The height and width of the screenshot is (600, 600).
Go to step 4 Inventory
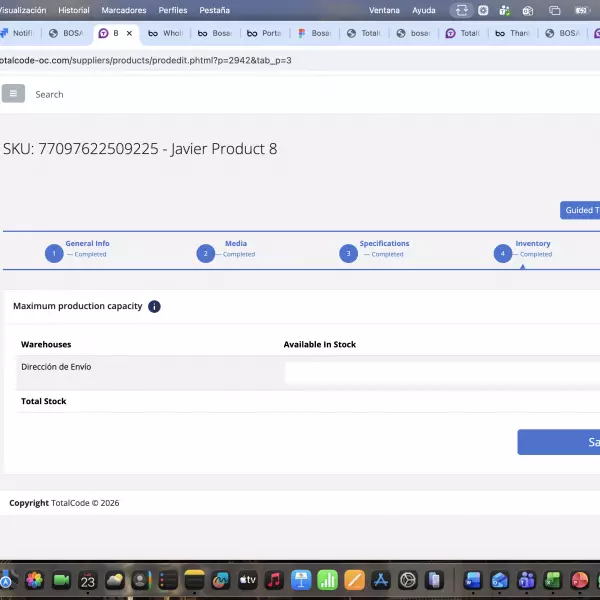(523, 252)
